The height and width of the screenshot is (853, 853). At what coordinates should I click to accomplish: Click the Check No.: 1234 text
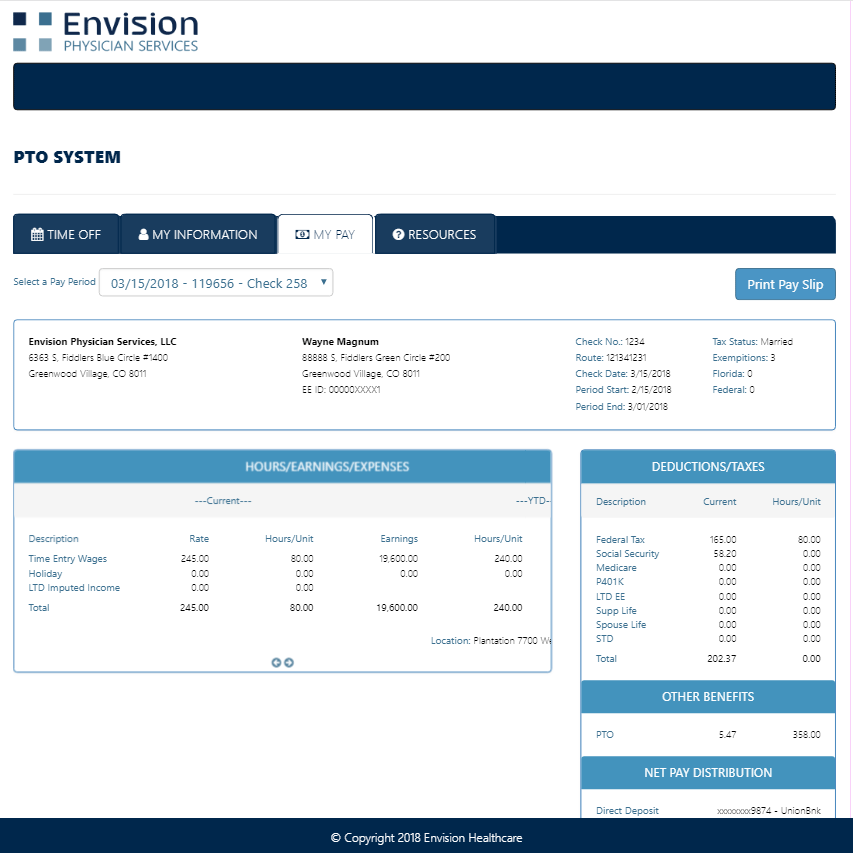(x=610, y=342)
